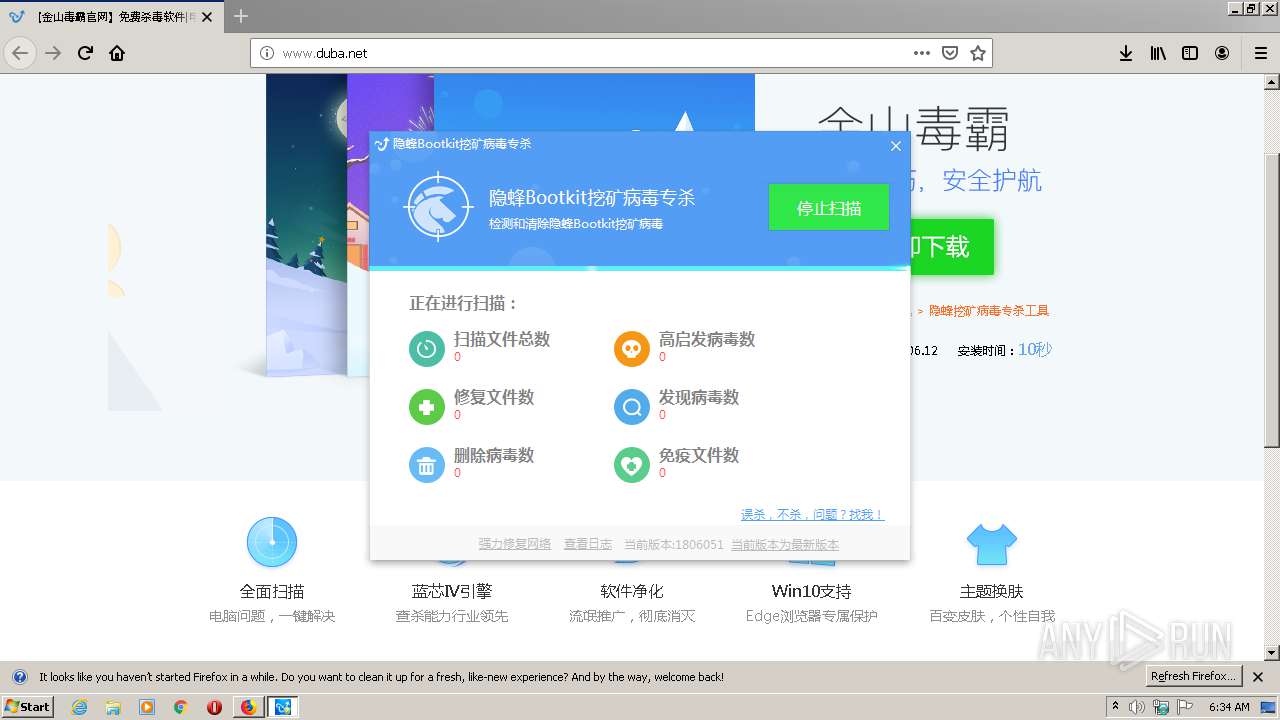Open the 查看日志 view log link

click(x=588, y=544)
